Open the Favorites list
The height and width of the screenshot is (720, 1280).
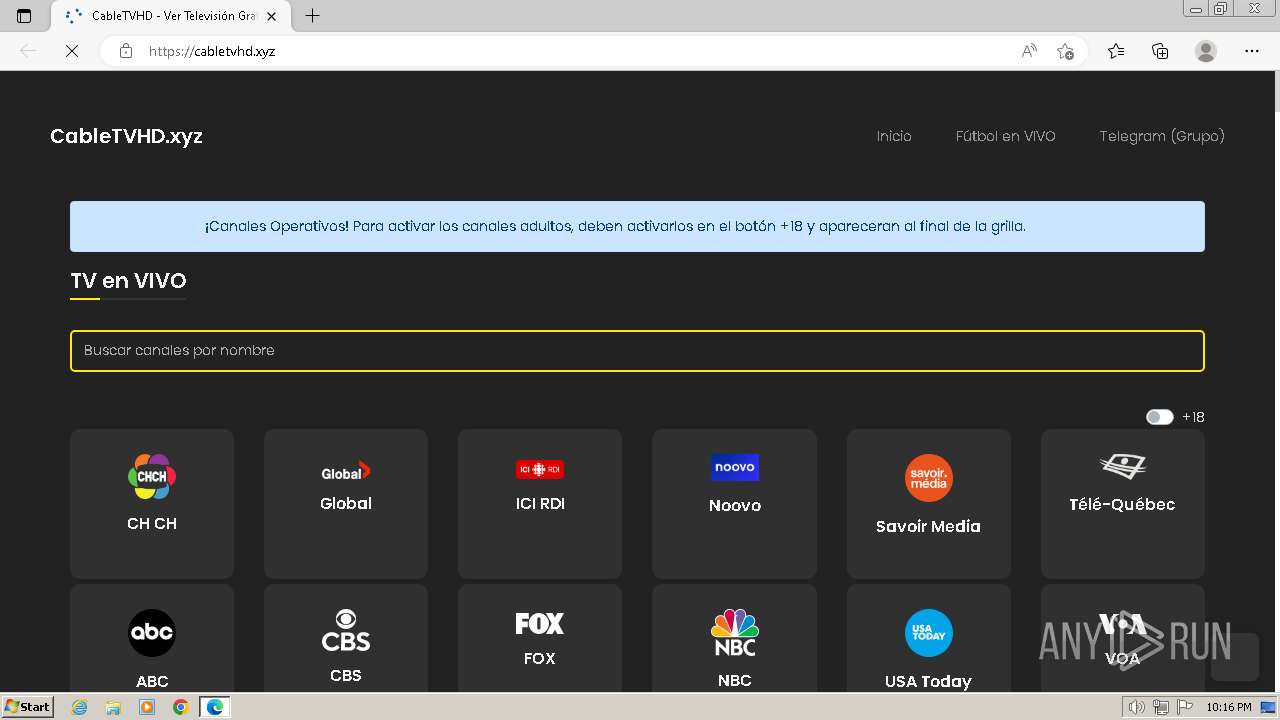point(1116,51)
